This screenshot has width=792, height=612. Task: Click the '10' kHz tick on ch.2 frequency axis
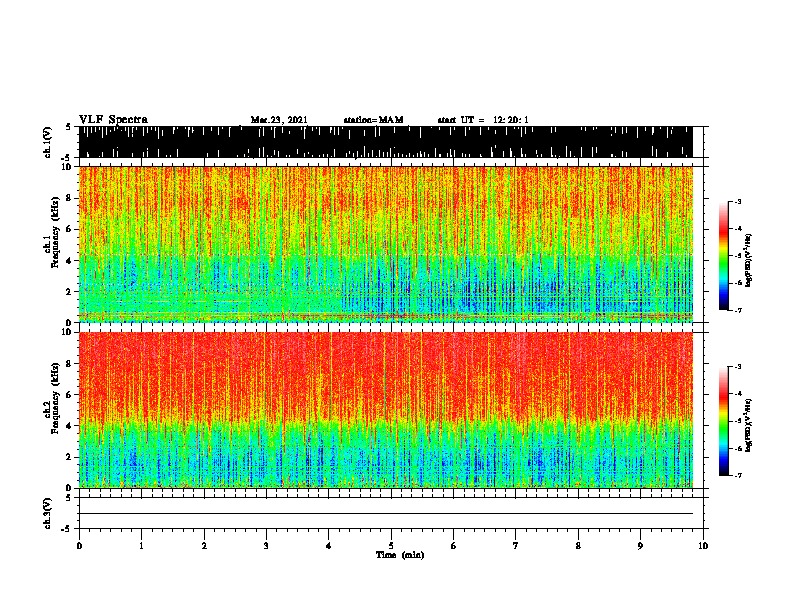[67, 332]
